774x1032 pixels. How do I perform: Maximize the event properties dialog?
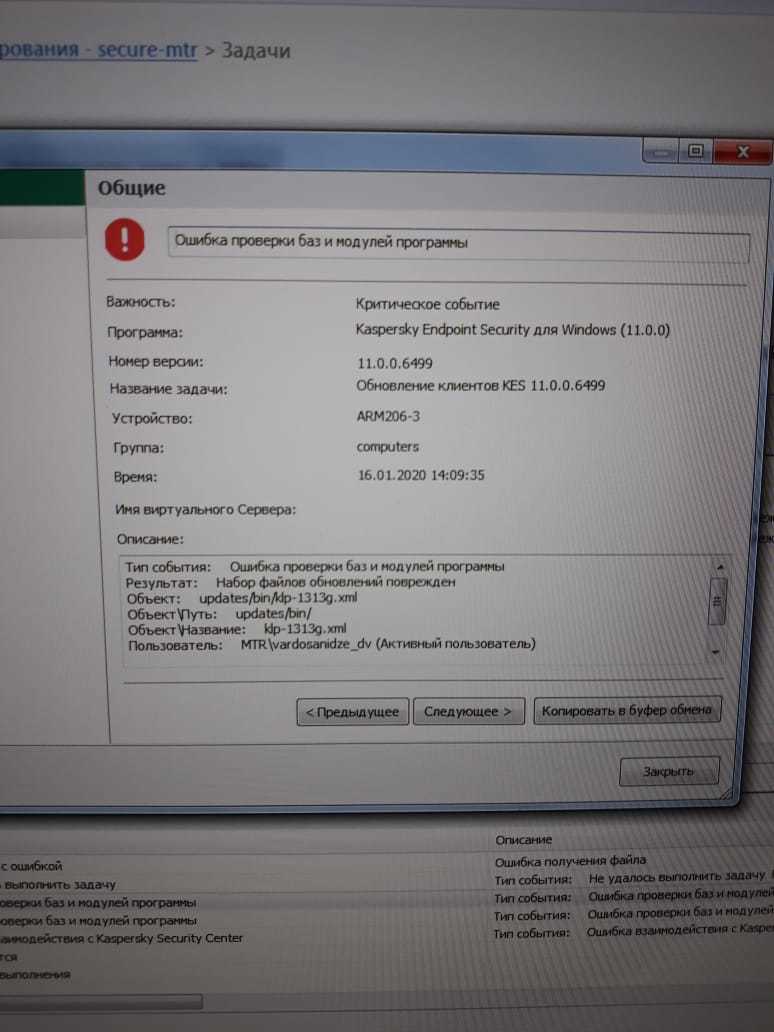click(x=696, y=151)
